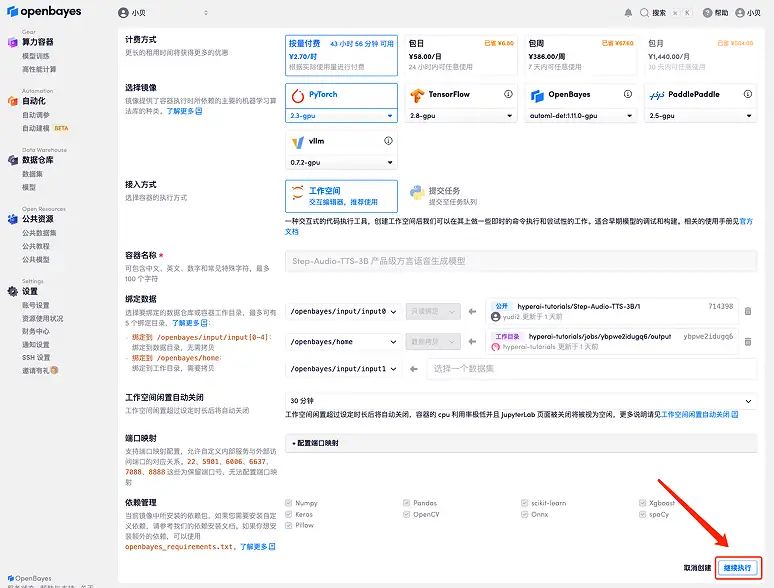The width and height of the screenshot is (774, 588).
Task: Click the 取消创建 button
Action: coord(697,568)
